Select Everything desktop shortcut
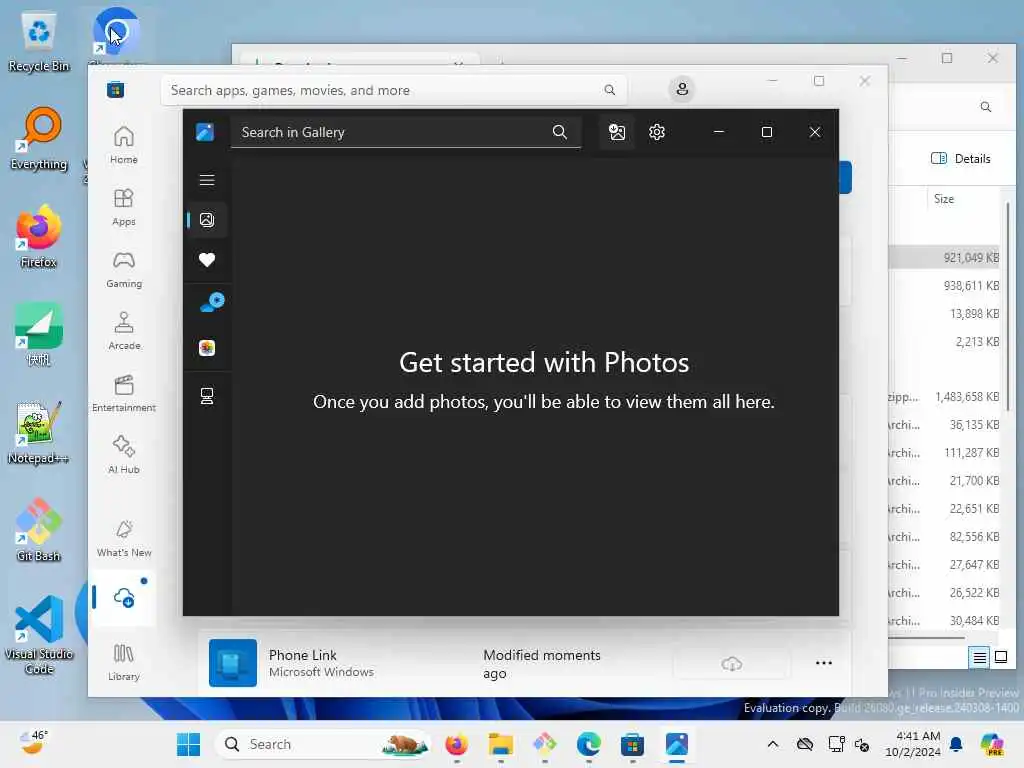The height and width of the screenshot is (768, 1024). click(x=39, y=138)
